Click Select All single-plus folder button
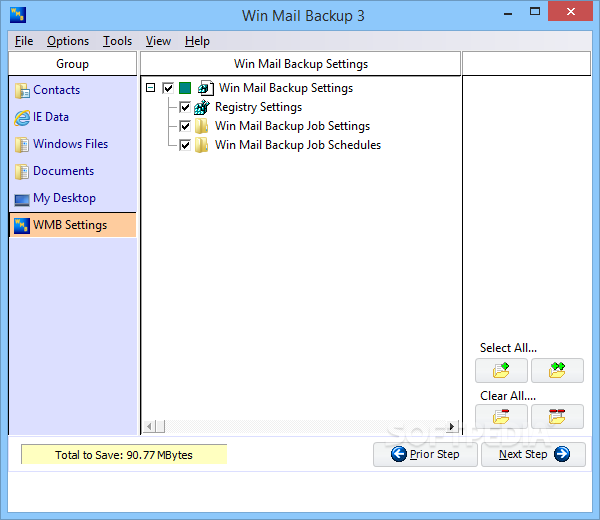Screen dimensions: 600x520 pyautogui.click(x=501, y=370)
